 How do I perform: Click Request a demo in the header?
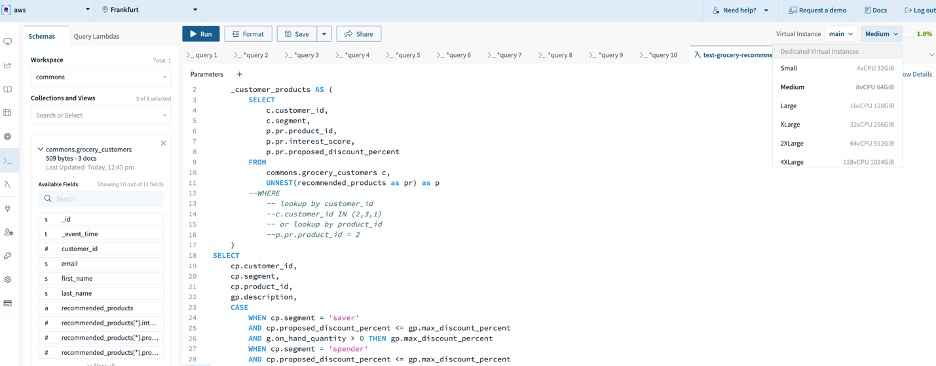click(x=817, y=10)
